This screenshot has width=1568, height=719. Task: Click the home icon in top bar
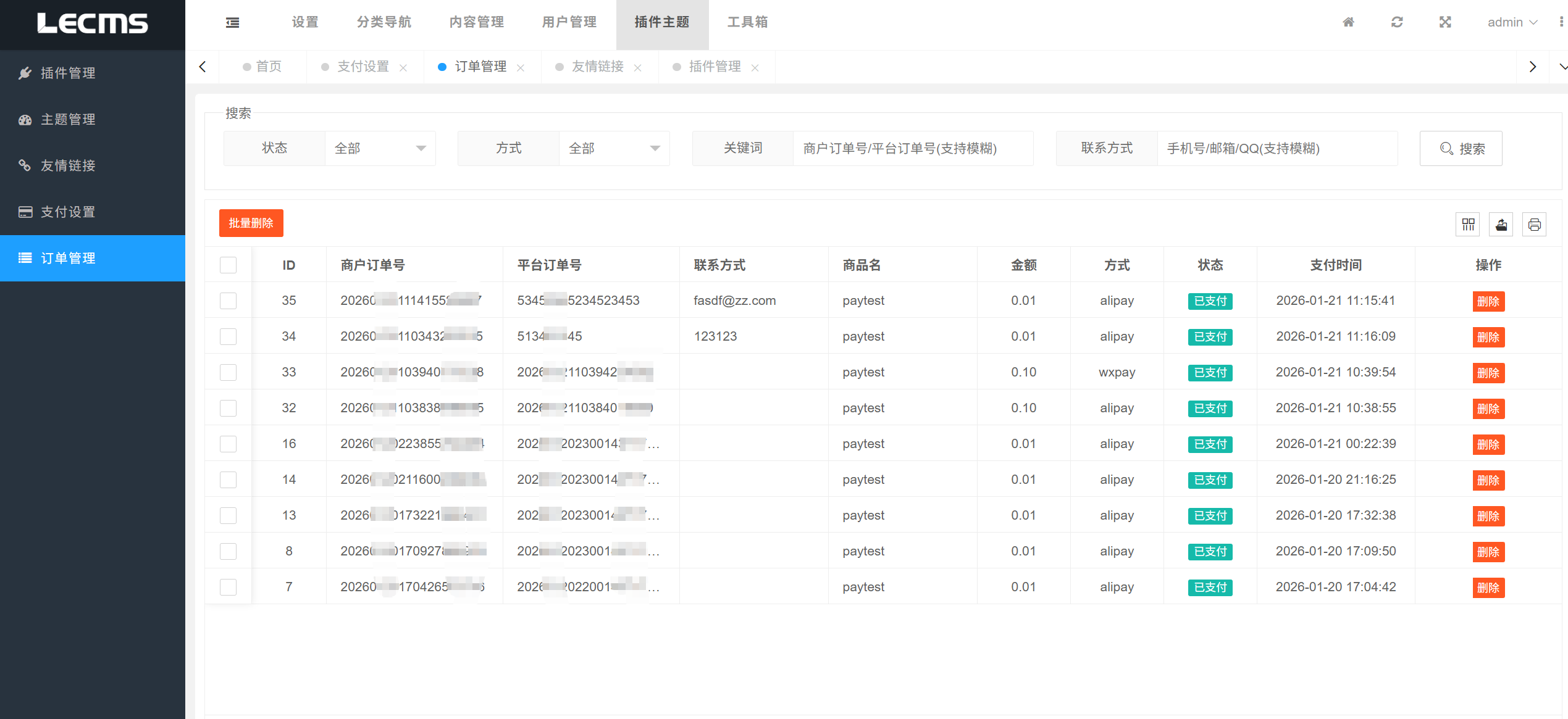point(1348,22)
